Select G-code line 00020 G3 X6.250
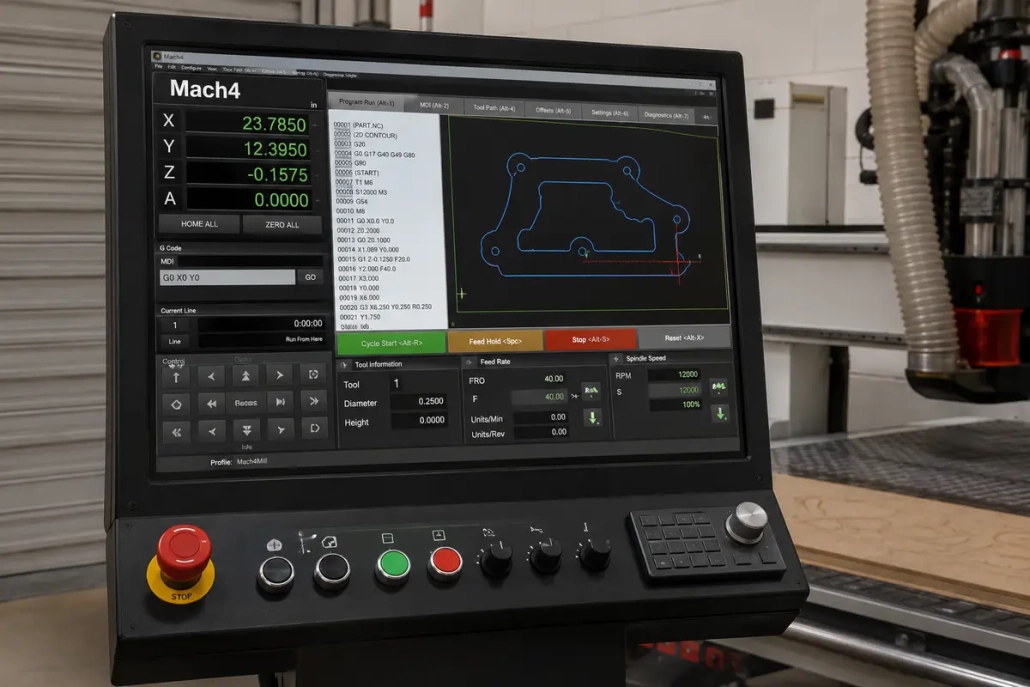 (x=386, y=307)
